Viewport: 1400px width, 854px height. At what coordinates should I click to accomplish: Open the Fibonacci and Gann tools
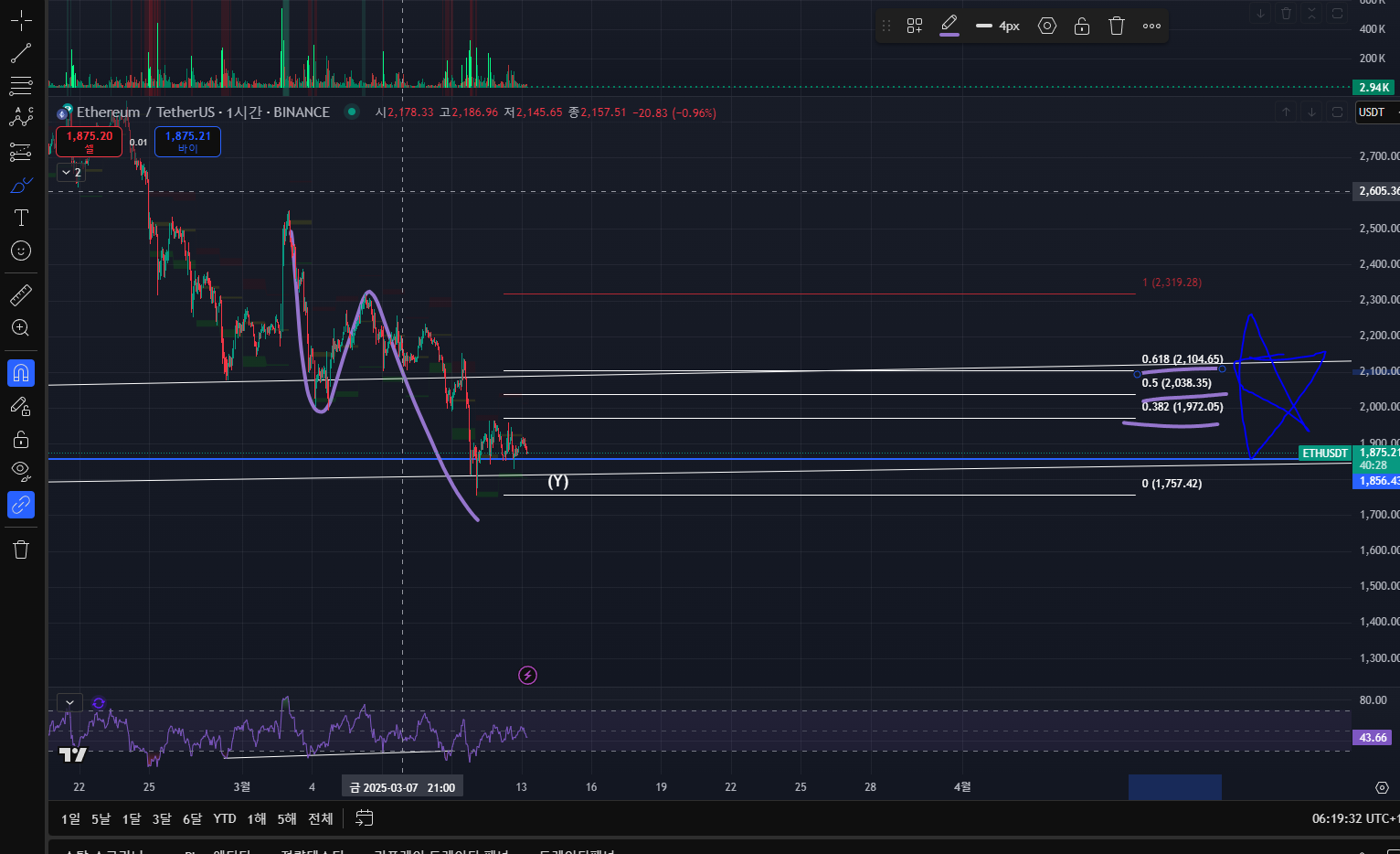pos(21,86)
